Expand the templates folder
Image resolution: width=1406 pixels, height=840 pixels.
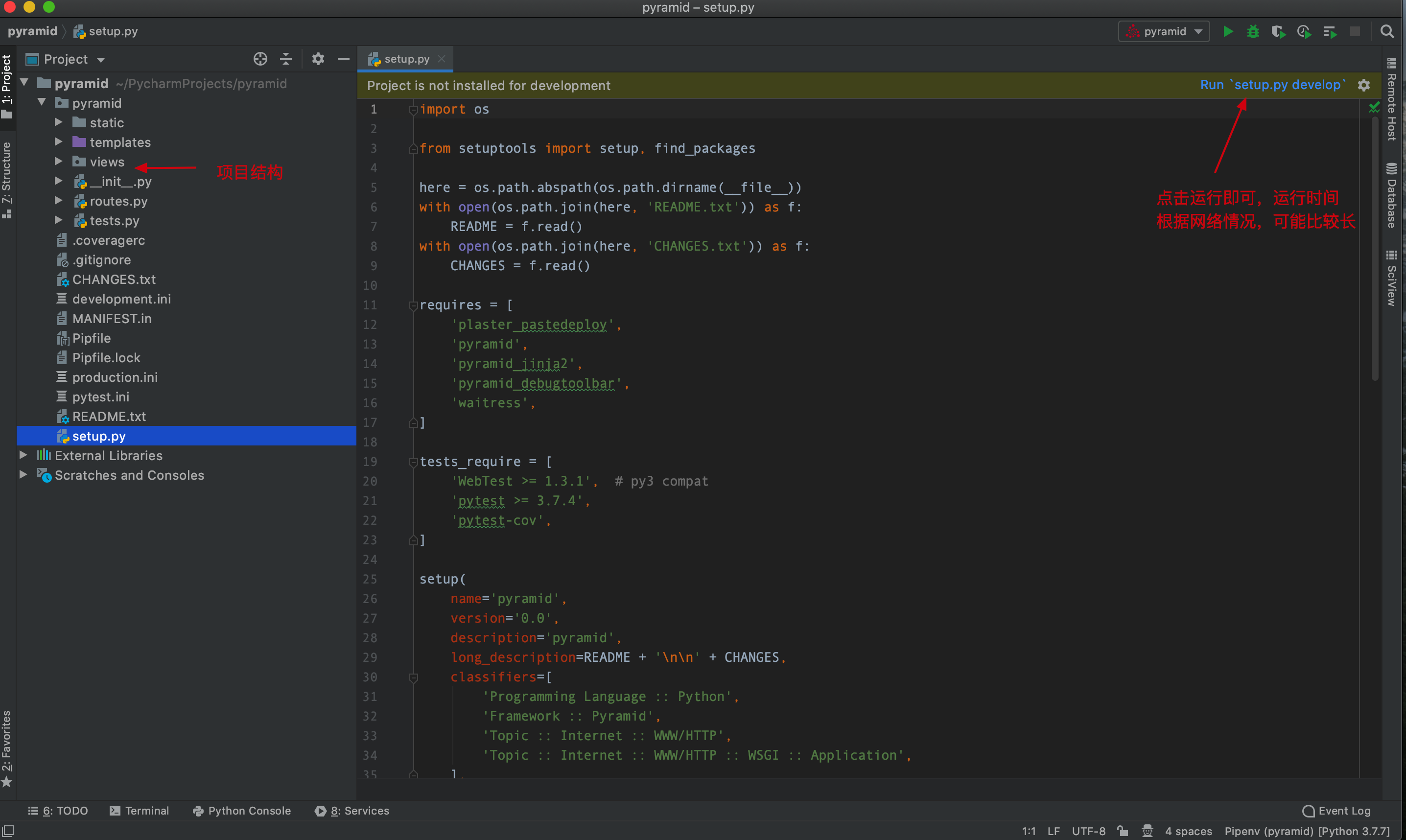point(58,141)
